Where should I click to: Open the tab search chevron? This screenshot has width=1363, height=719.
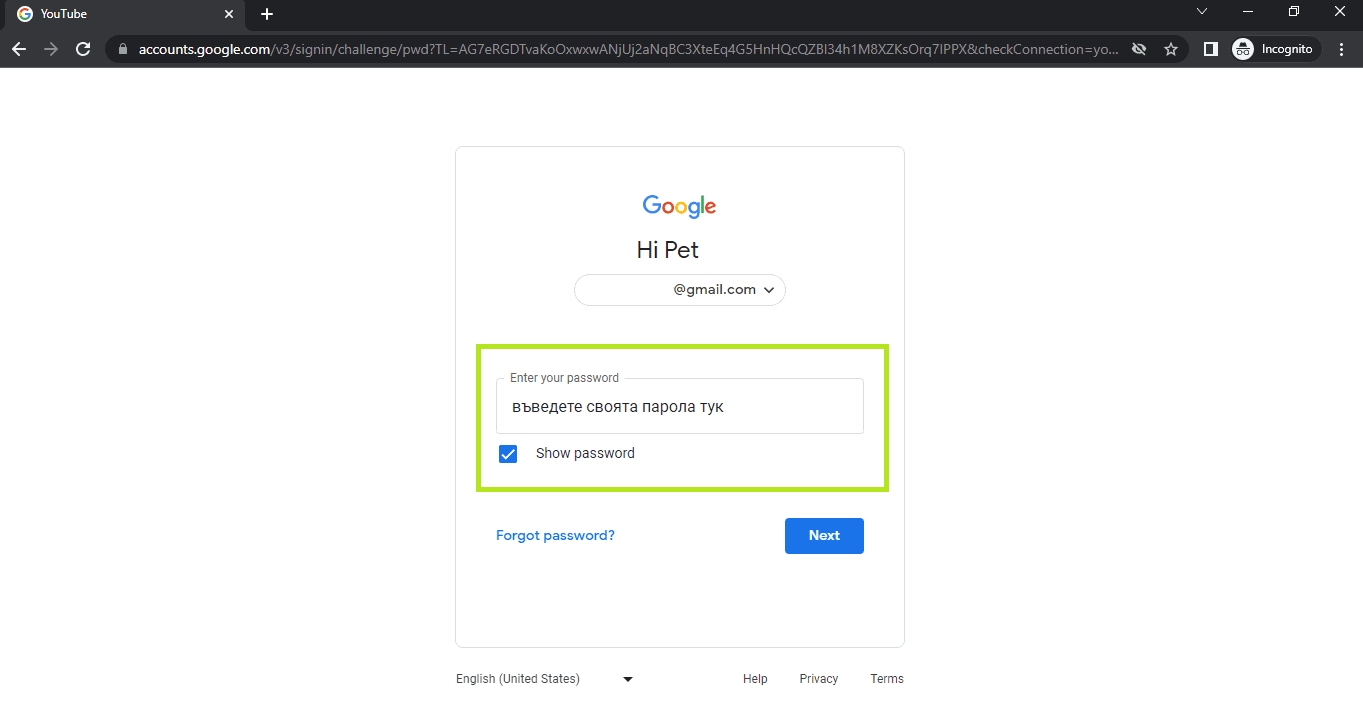point(1202,12)
